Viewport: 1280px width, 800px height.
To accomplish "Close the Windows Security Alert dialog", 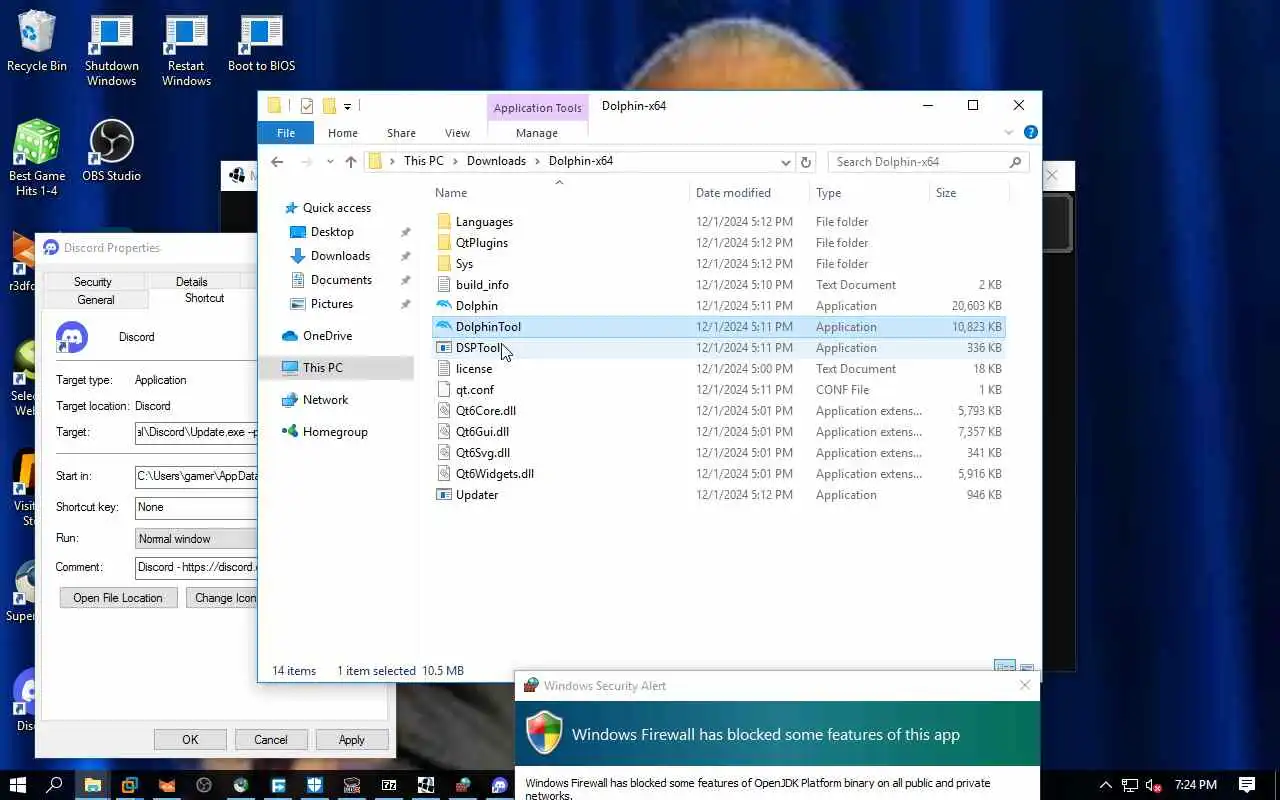I will pos(1025,685).
